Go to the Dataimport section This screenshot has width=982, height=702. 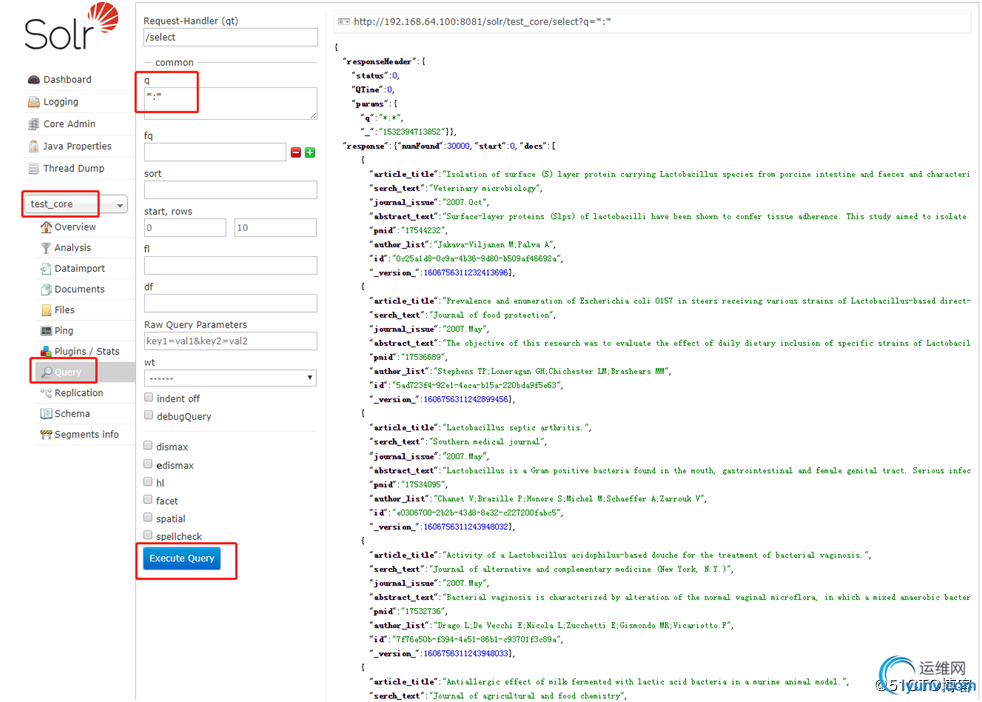pos(80,269)
